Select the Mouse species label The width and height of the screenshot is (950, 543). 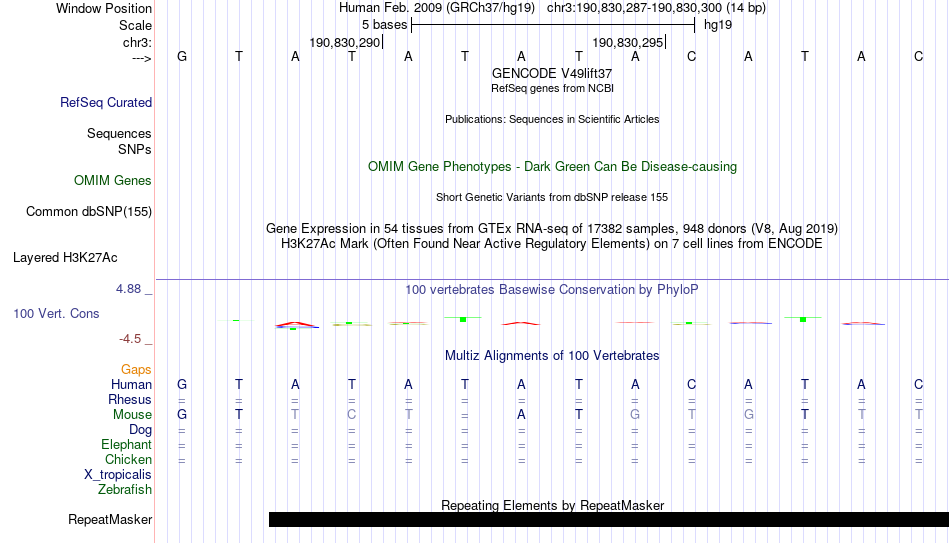pyautogui.click(x=132, y=415)
